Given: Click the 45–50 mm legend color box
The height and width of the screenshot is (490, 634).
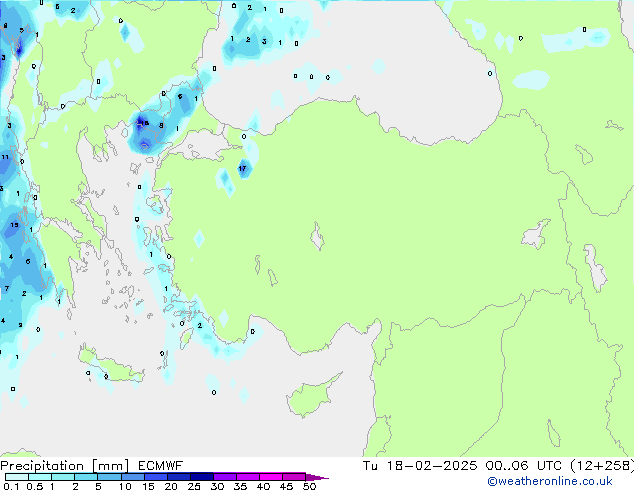Looking at the screenshot, I should point(294,477).
